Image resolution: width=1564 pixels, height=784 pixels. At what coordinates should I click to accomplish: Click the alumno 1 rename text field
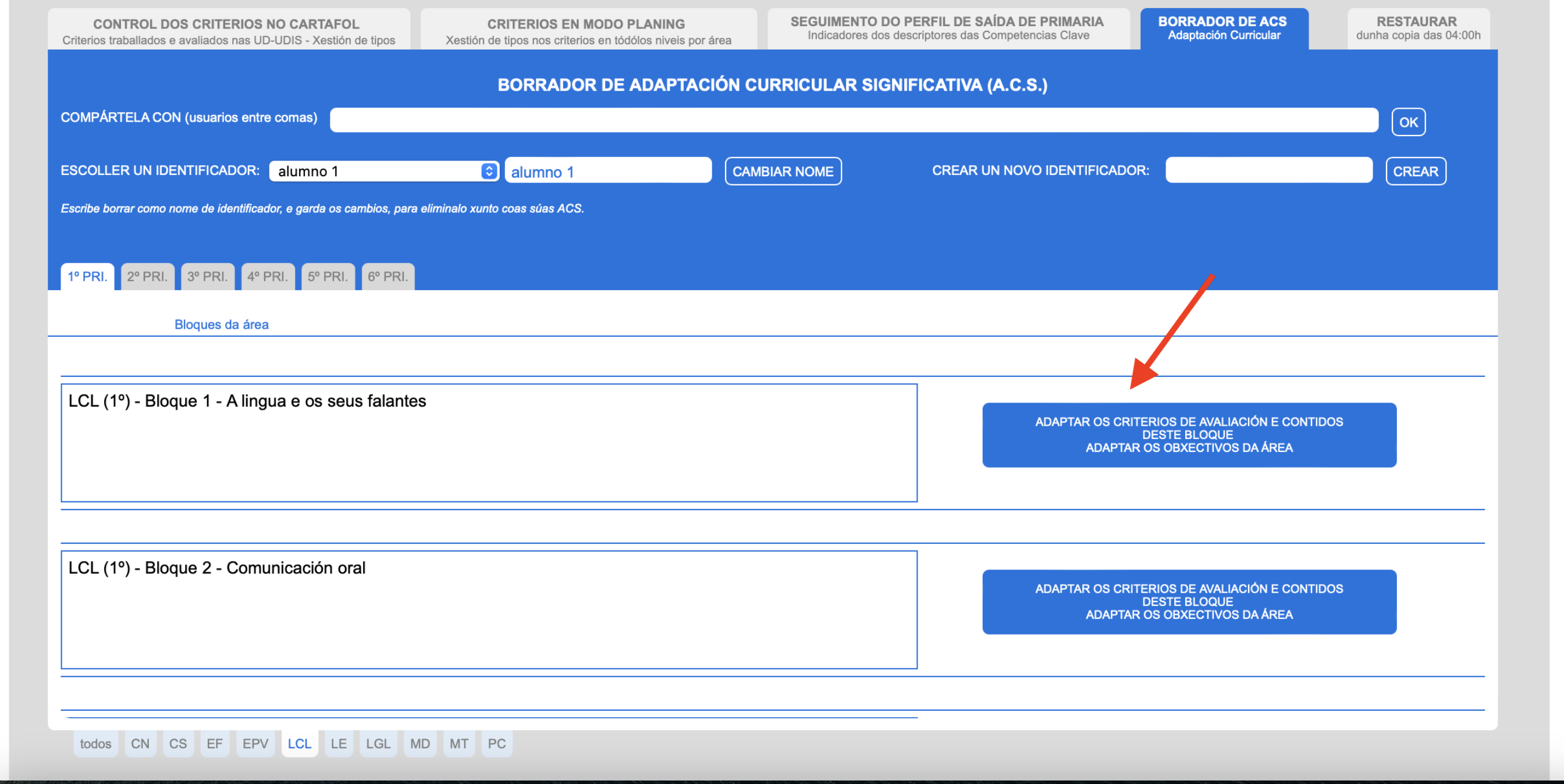608,171
